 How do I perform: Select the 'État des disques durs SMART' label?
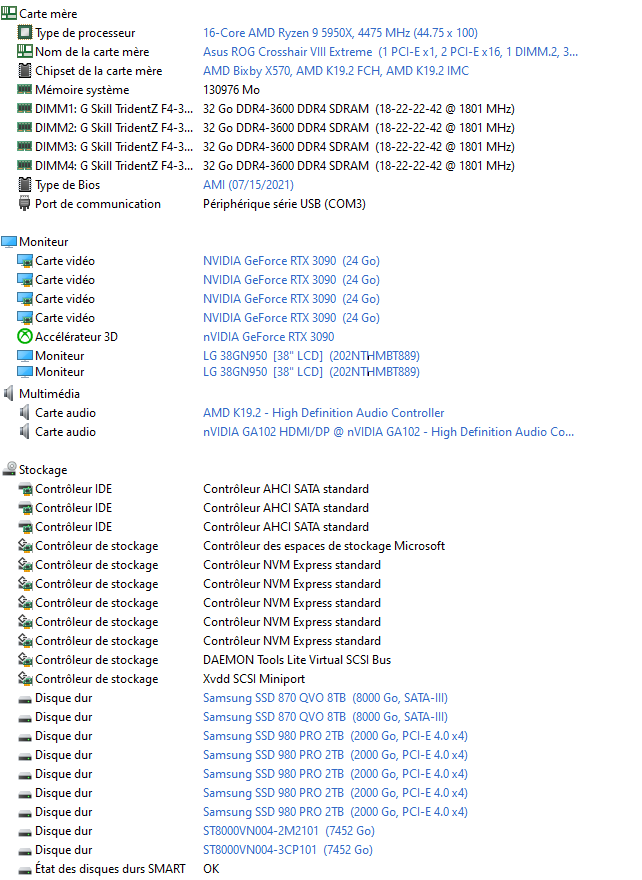click(110, 869)
